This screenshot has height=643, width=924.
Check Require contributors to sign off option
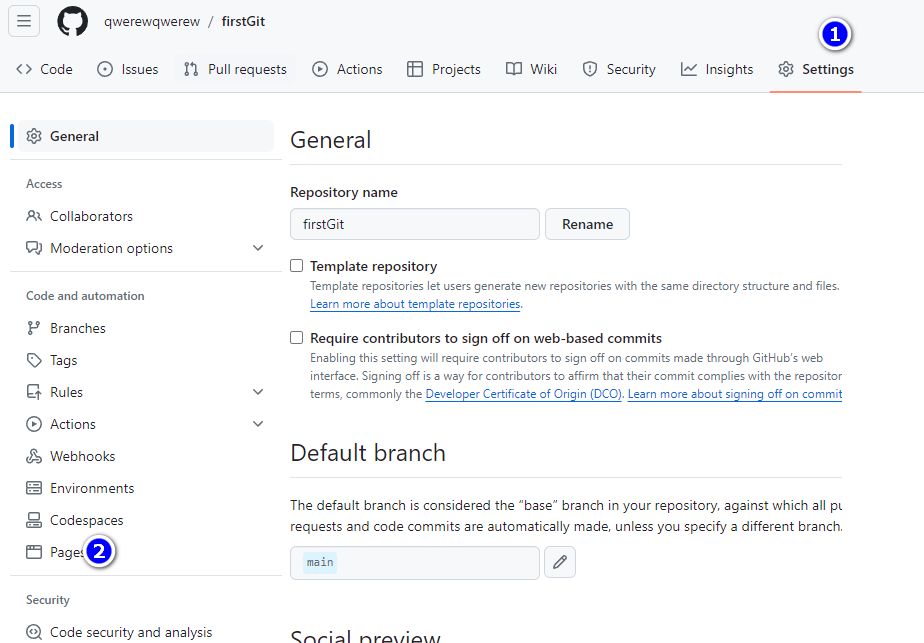click(296, 338)
